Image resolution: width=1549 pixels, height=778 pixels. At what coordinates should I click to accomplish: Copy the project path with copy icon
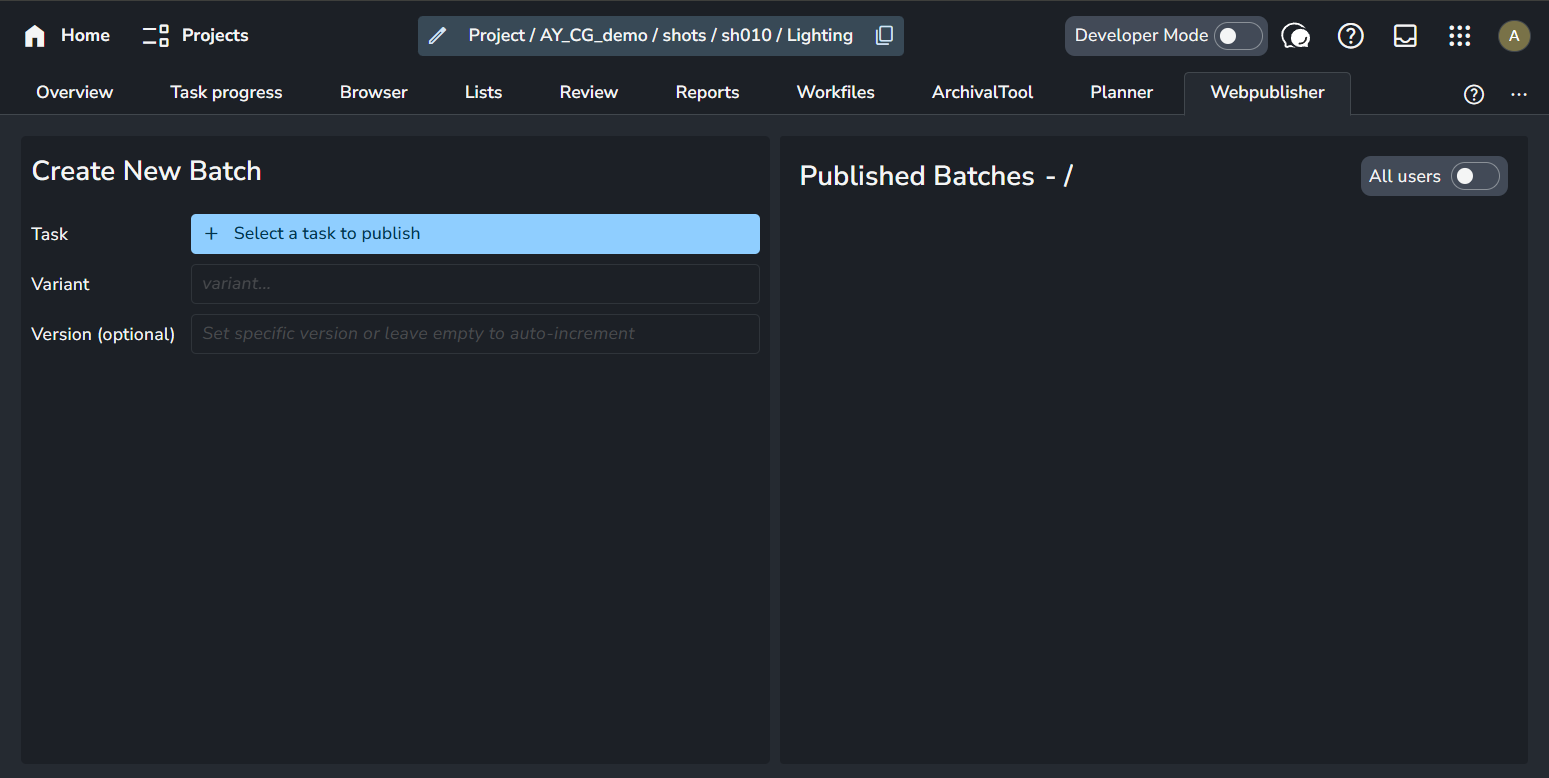(x=884, y=36)
